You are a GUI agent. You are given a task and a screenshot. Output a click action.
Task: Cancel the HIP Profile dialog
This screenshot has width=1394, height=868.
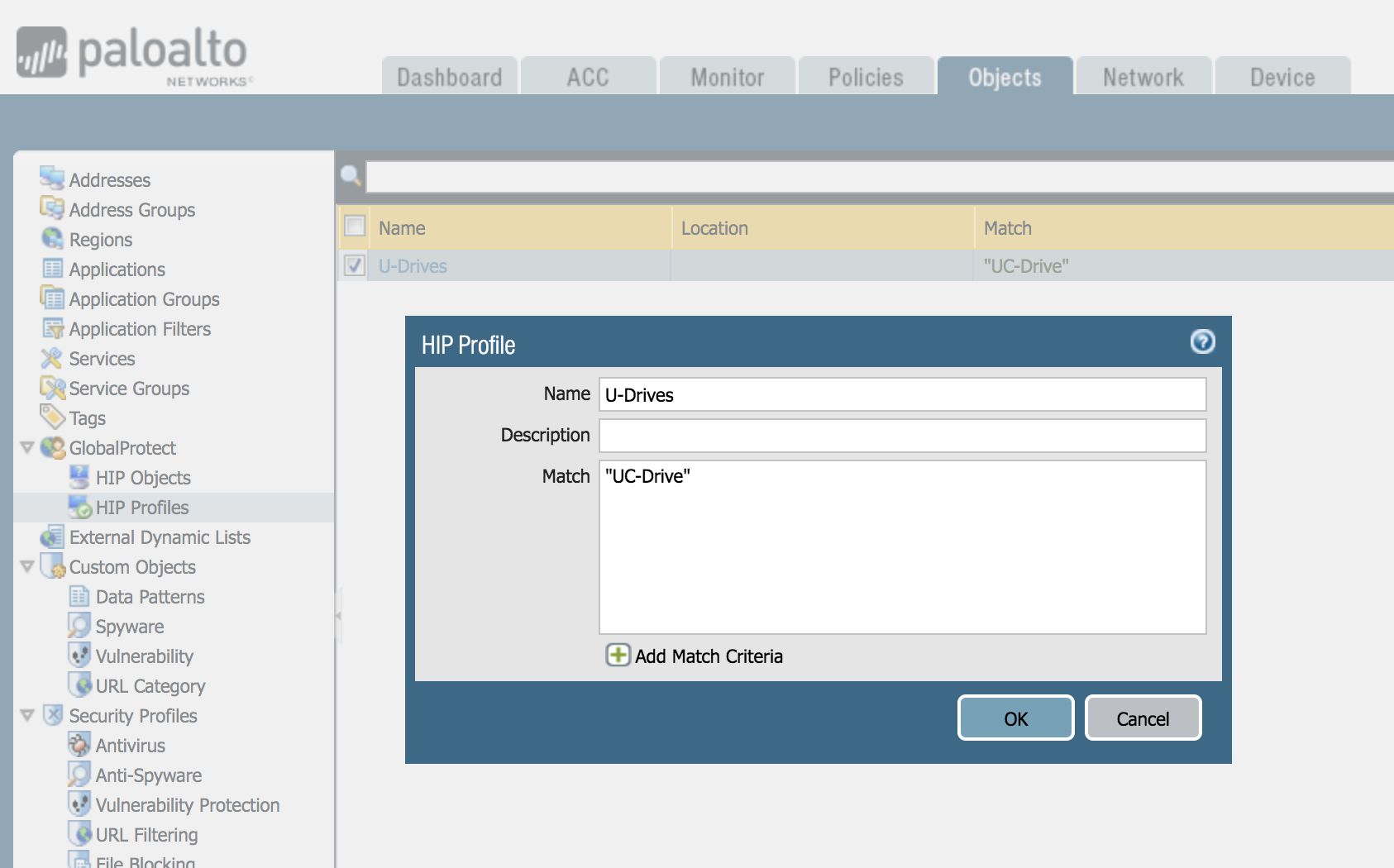1143,718
